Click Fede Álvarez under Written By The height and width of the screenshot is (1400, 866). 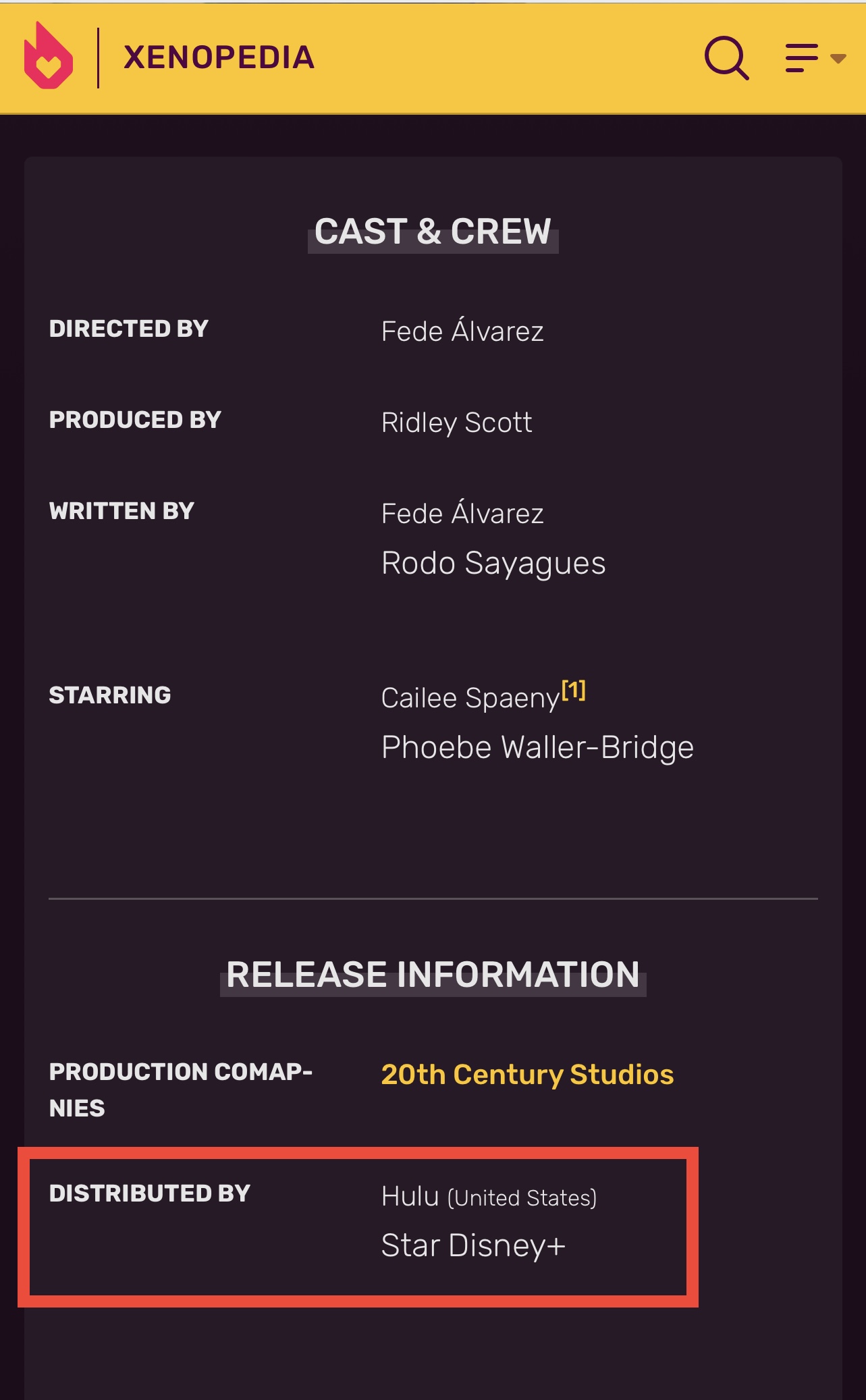(x=462, y=513)
